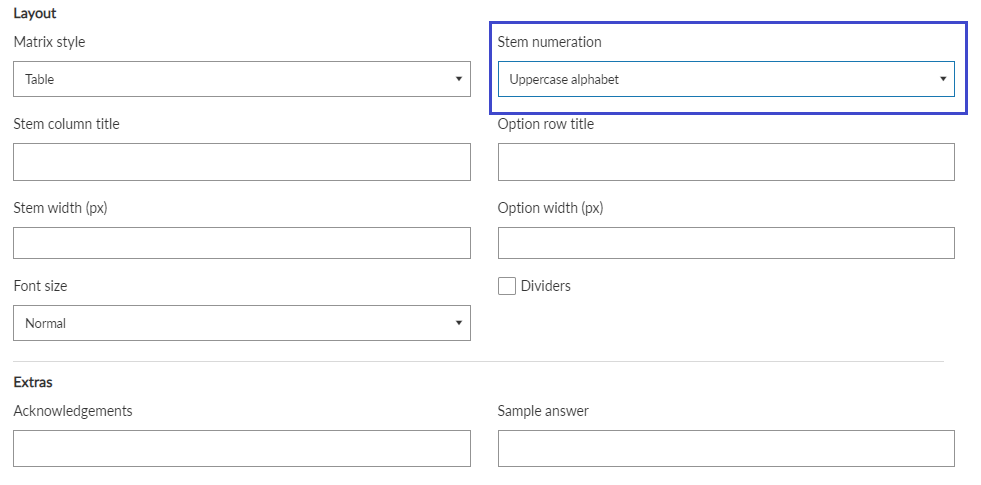Click the Option width (px) input
The height and width of the screenshot is (485, 981).
click(x=726, y=243)
